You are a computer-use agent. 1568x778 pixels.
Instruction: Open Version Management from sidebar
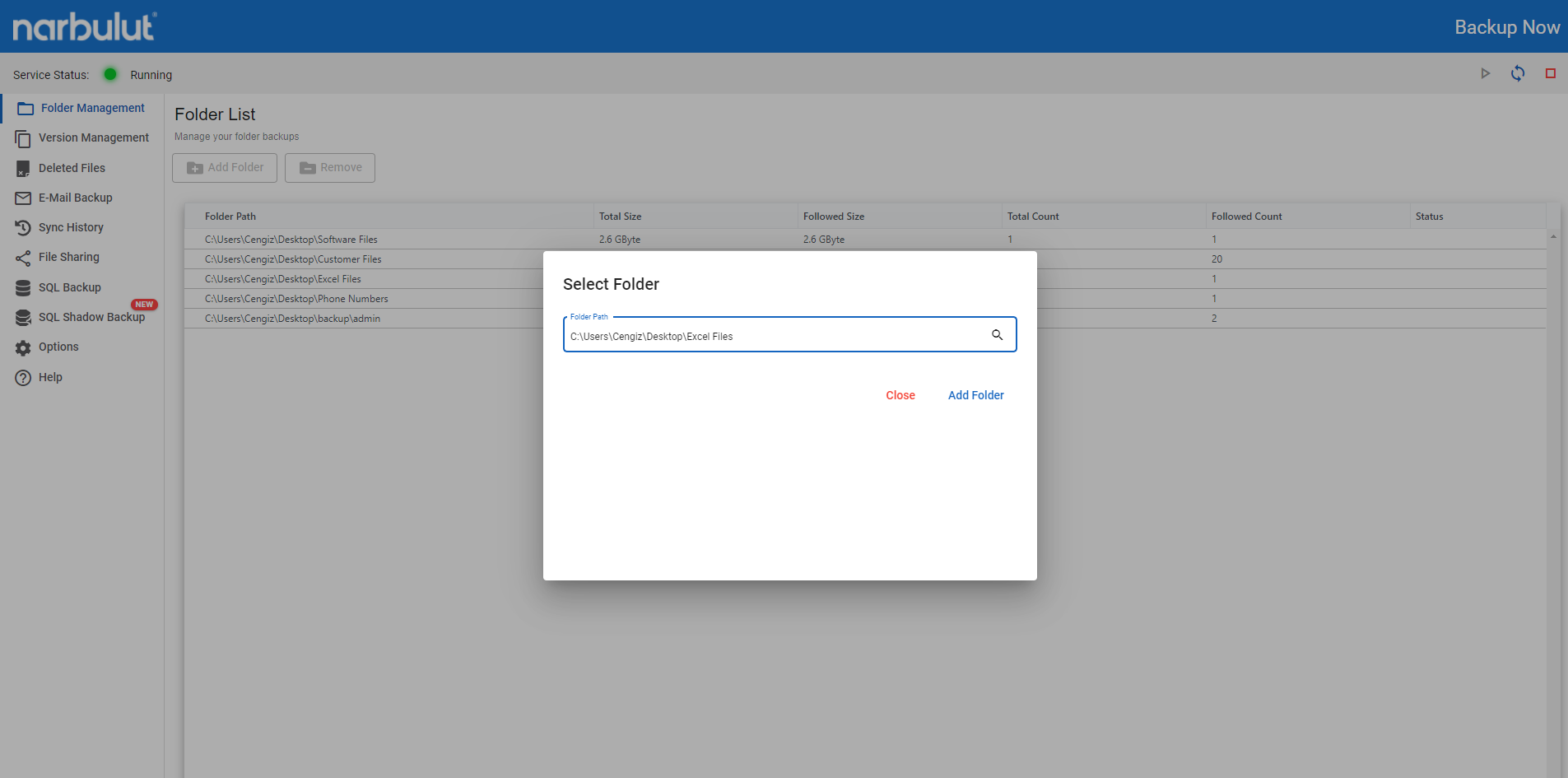point(93,137)
